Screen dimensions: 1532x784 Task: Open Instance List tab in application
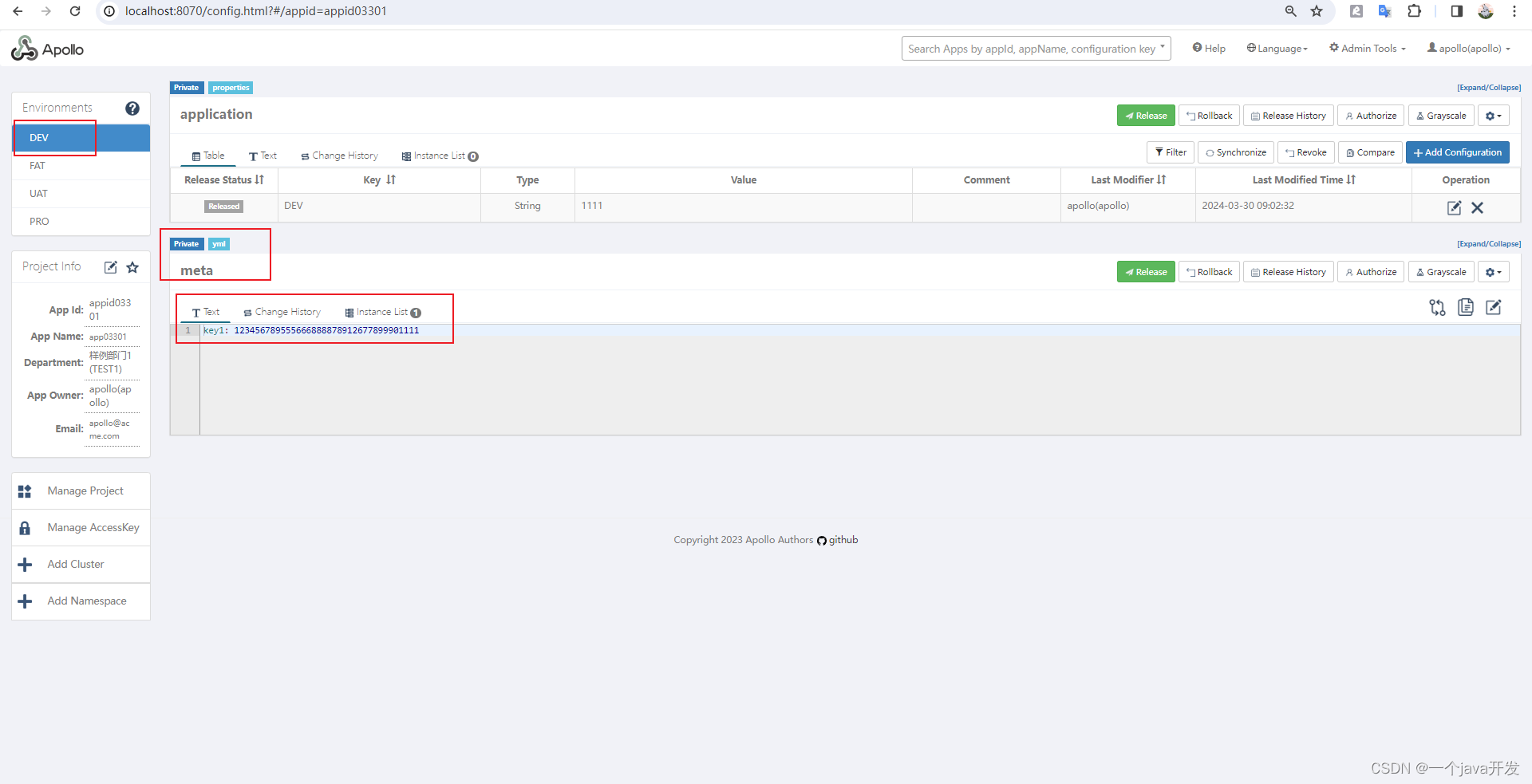pyautogui.click(x=440, y=156)
